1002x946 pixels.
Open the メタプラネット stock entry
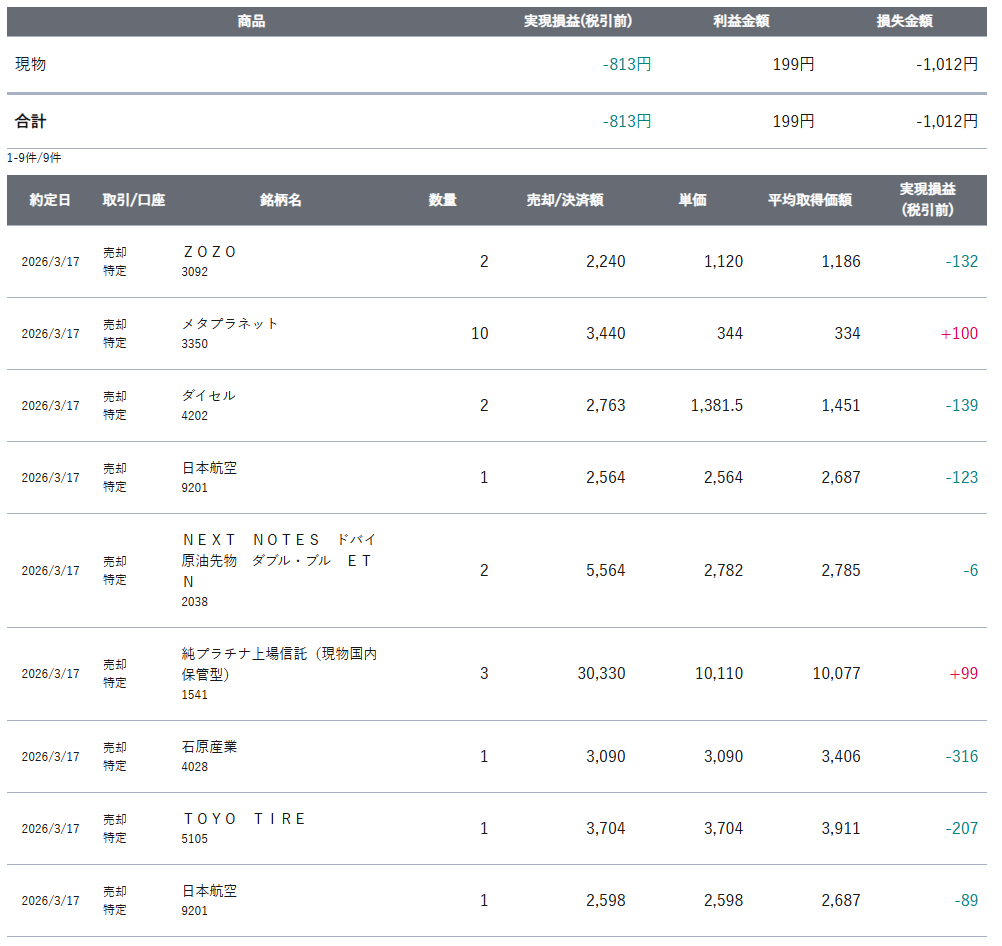[230, 324]
